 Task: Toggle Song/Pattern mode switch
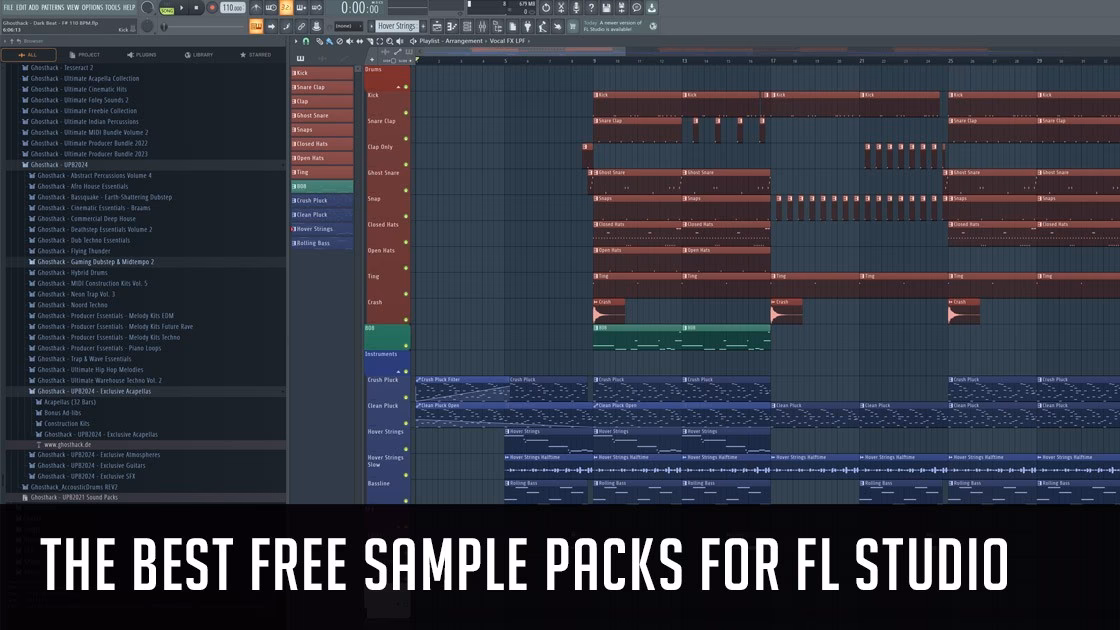(166, 9)
